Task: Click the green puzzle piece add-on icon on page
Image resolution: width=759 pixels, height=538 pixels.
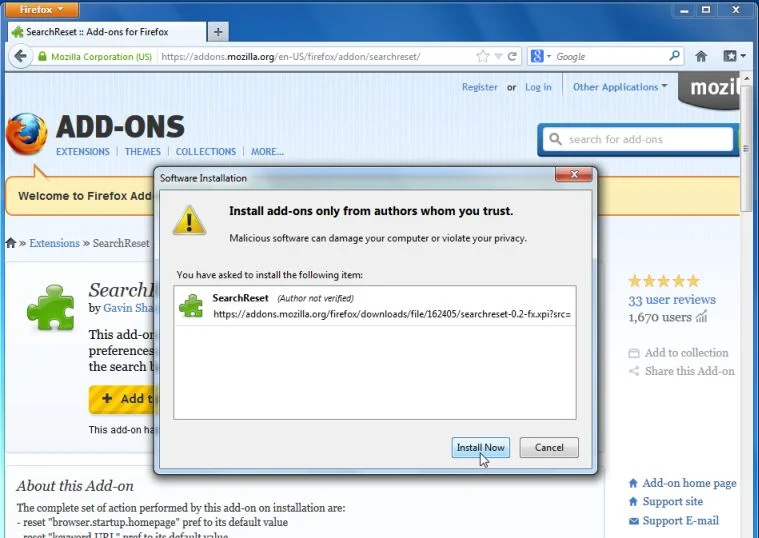Action: [x=51, y=308]
